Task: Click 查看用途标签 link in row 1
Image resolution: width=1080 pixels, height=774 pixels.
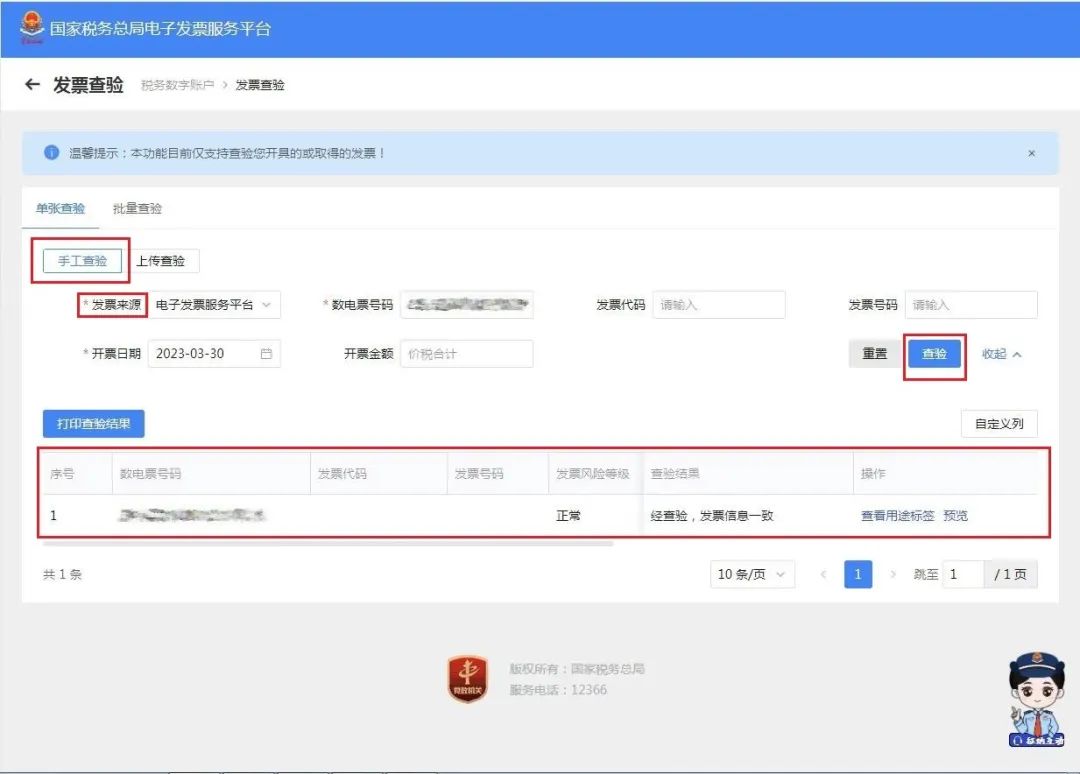Action: (897, 515)
